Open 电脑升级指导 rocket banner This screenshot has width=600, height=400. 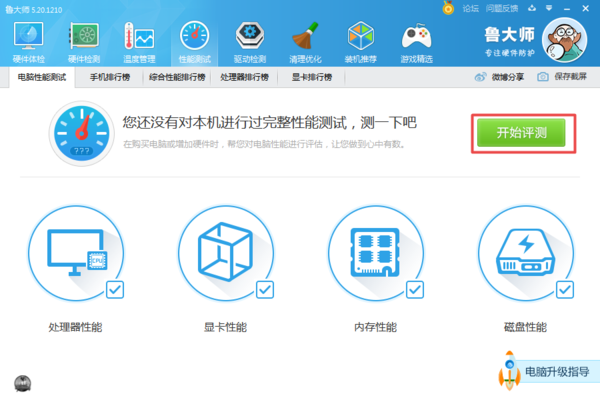click(545, 372)
